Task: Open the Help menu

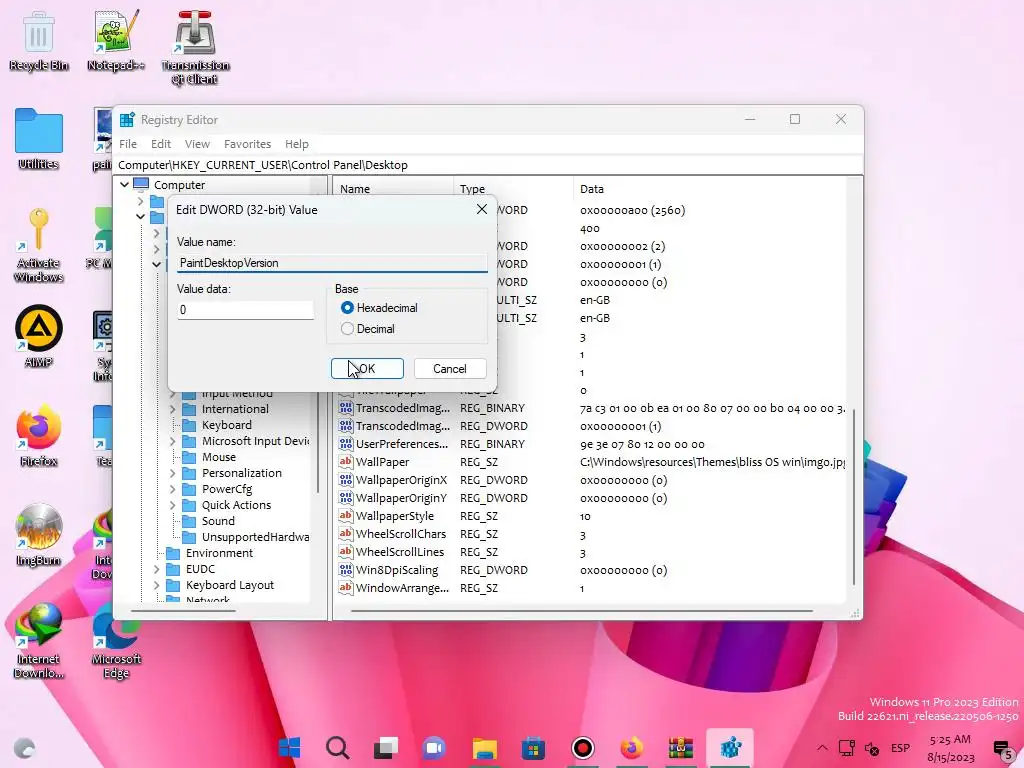Action: click(296, 144)
